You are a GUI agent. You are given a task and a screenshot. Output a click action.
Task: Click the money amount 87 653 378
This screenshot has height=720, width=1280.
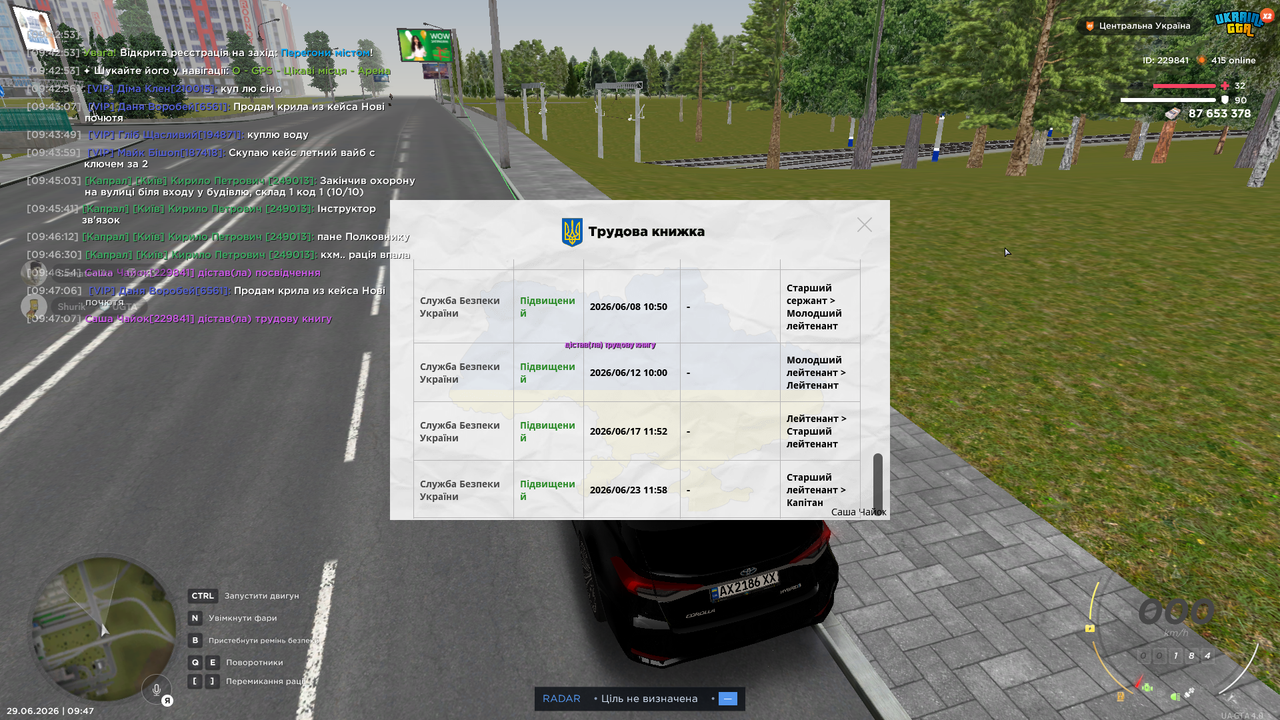click(1219, 114)
